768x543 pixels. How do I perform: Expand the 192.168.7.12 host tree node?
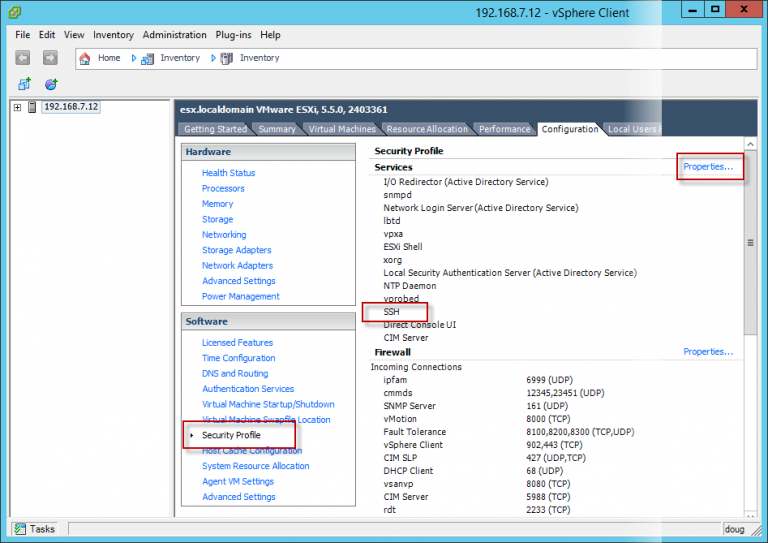17,107
